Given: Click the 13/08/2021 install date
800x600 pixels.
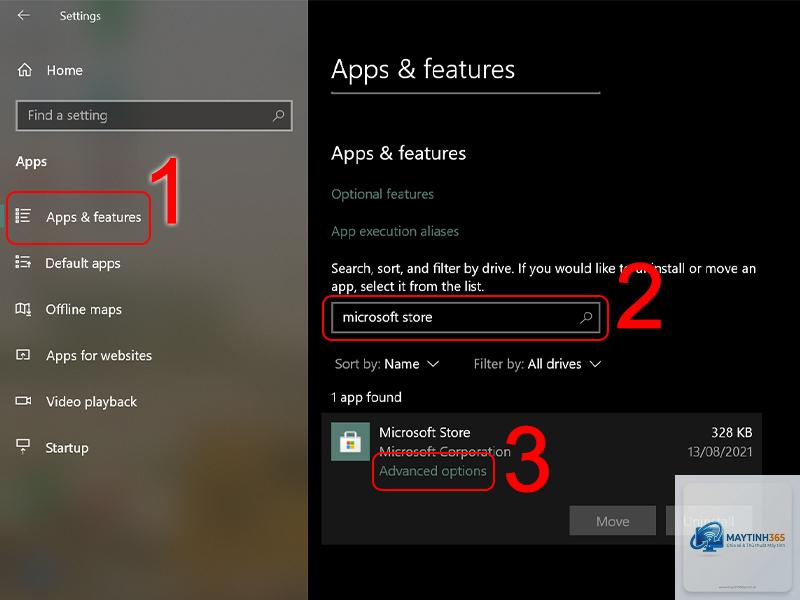Looking at the screenshot, I should click(x=719, y=452).
